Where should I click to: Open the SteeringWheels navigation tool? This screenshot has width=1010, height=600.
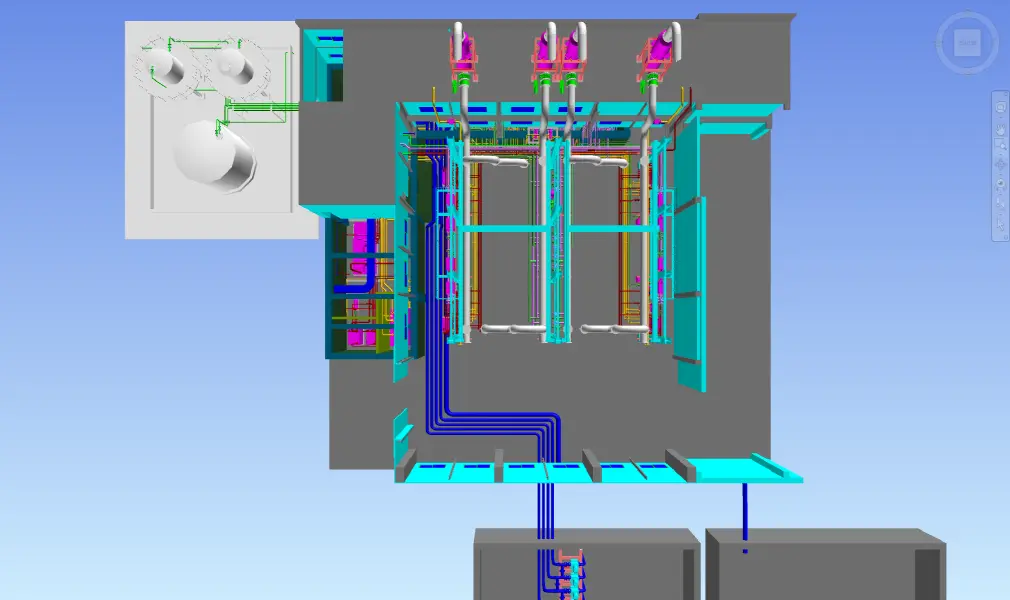point(1000,109)
